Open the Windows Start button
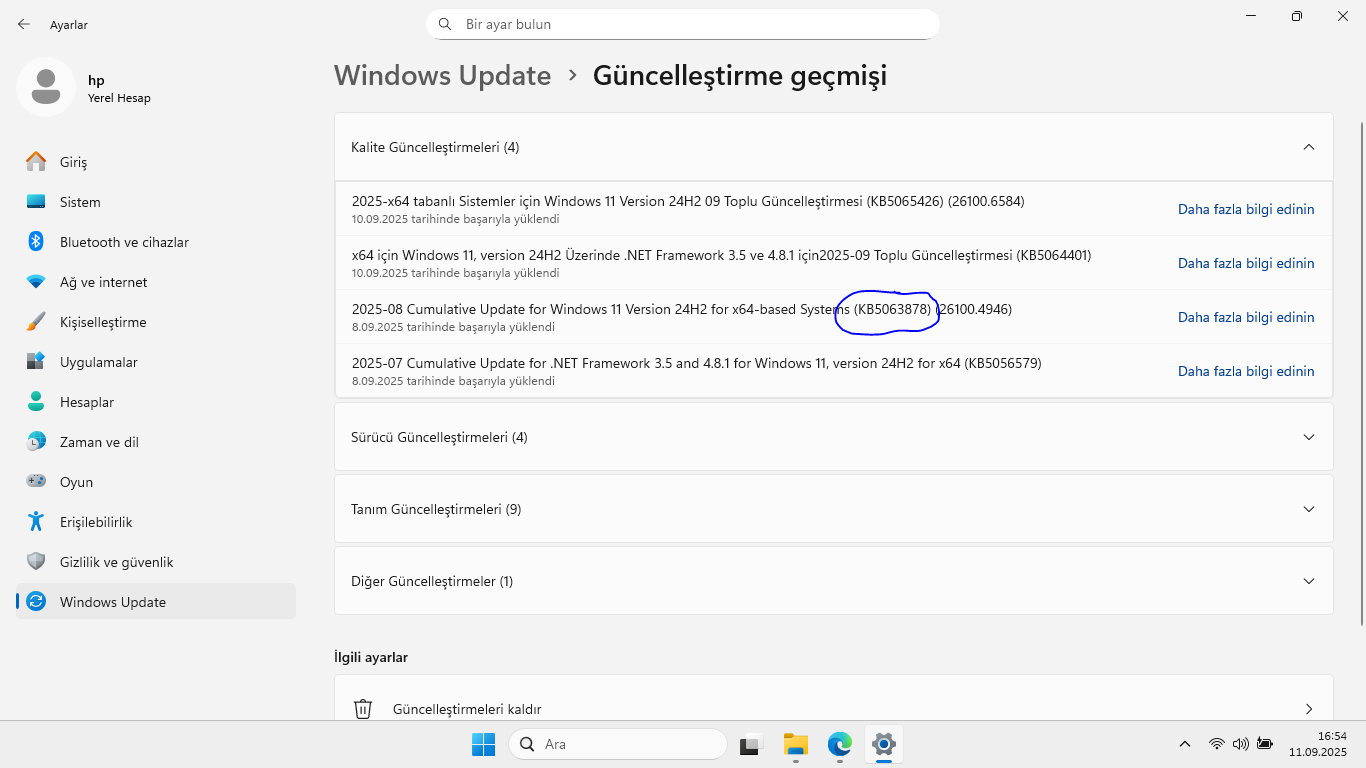The height and width of the screenshot is (768, 1366). (483, 744)
